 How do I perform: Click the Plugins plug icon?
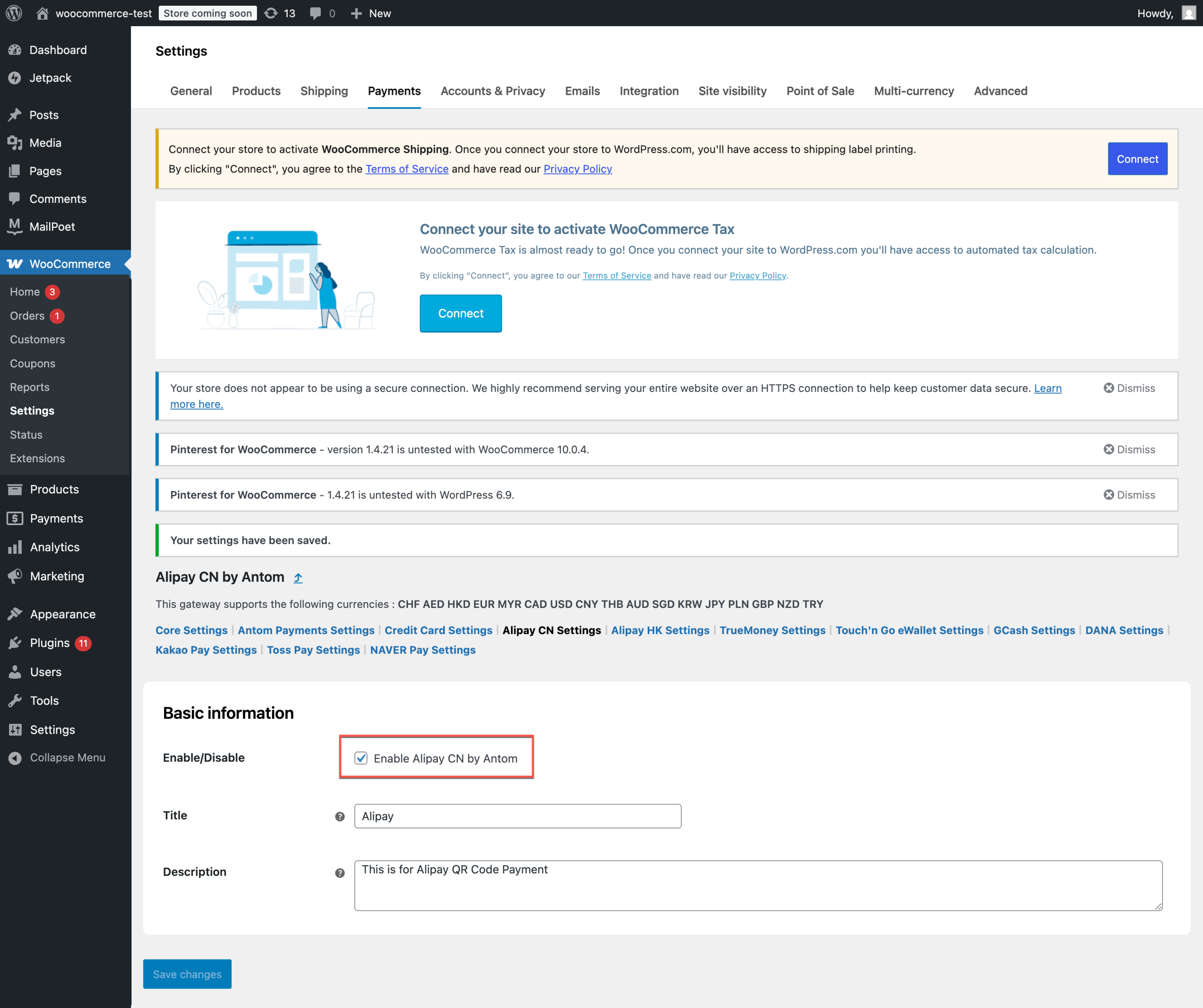15,643
